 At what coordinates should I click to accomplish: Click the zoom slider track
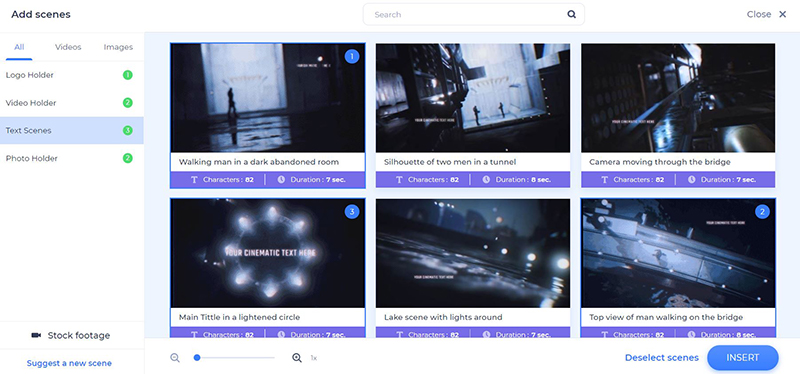[235, 358]
